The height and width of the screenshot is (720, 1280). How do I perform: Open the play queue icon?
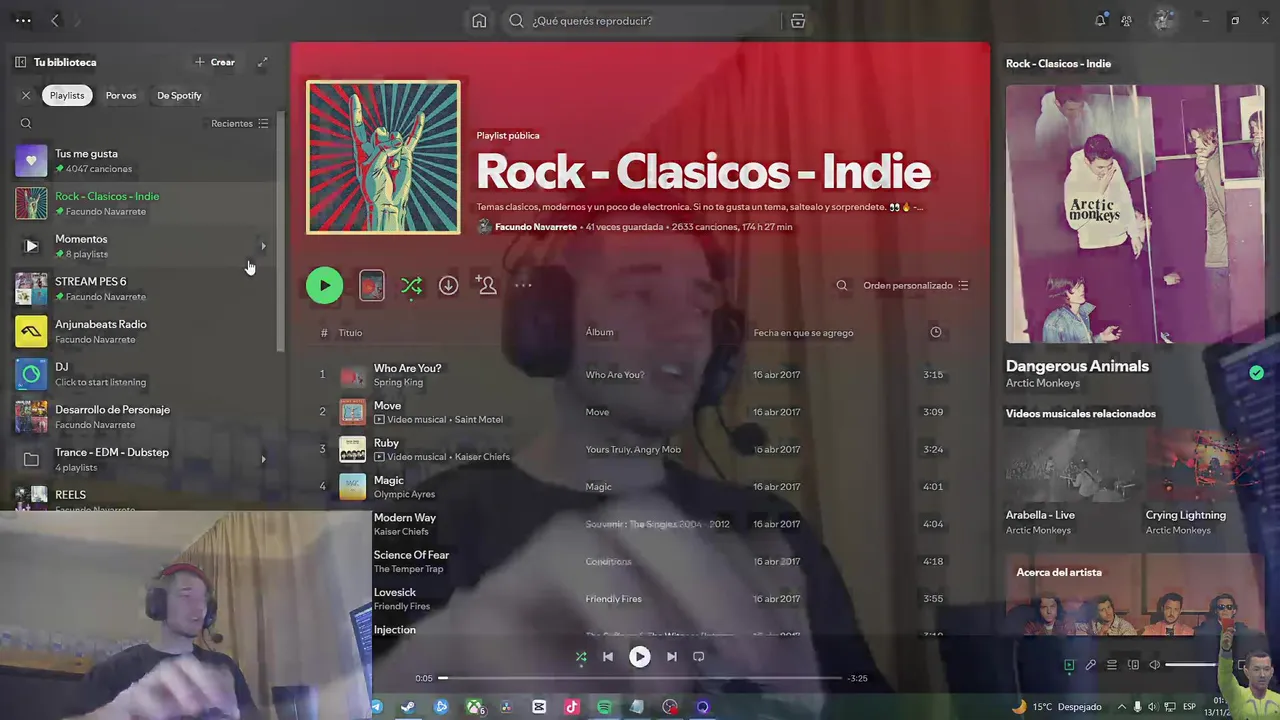[x=1111, y=665]
